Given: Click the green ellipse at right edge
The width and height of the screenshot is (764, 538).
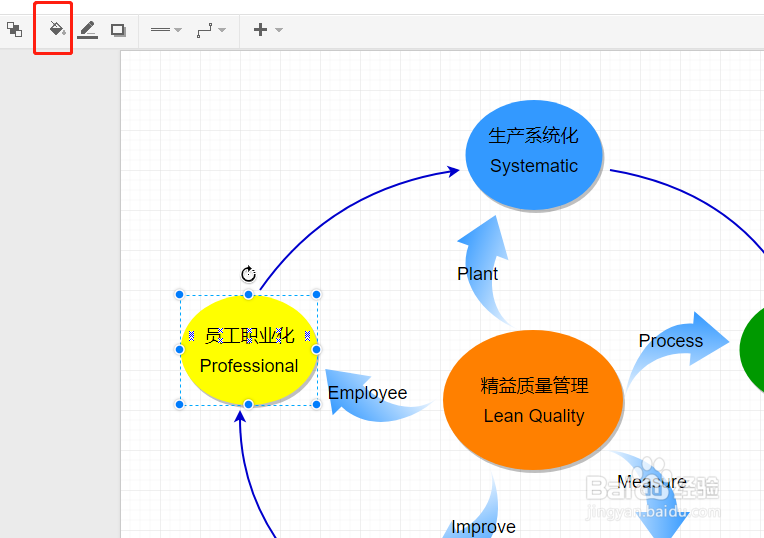Looking at the screenshot, I should 752,349.
